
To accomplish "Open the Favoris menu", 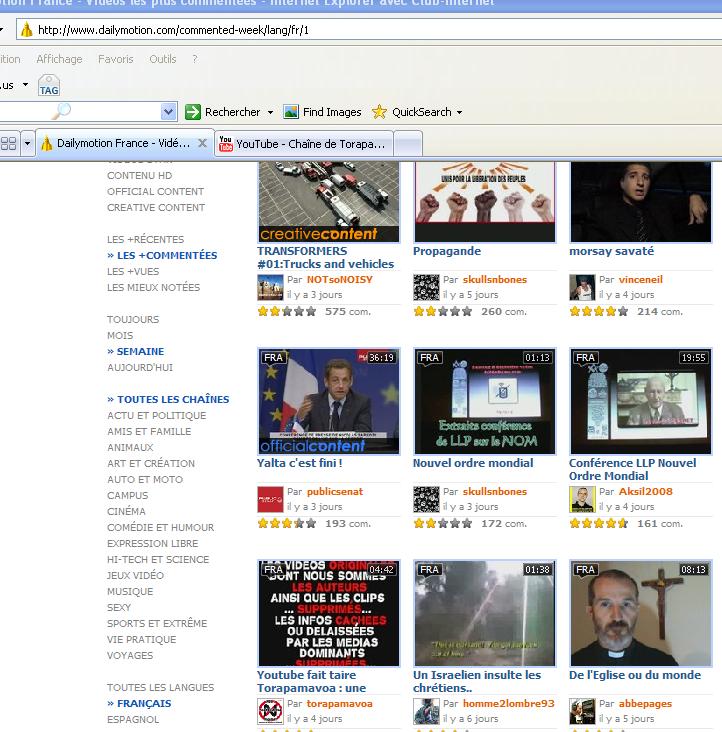I will pos(116,59).
